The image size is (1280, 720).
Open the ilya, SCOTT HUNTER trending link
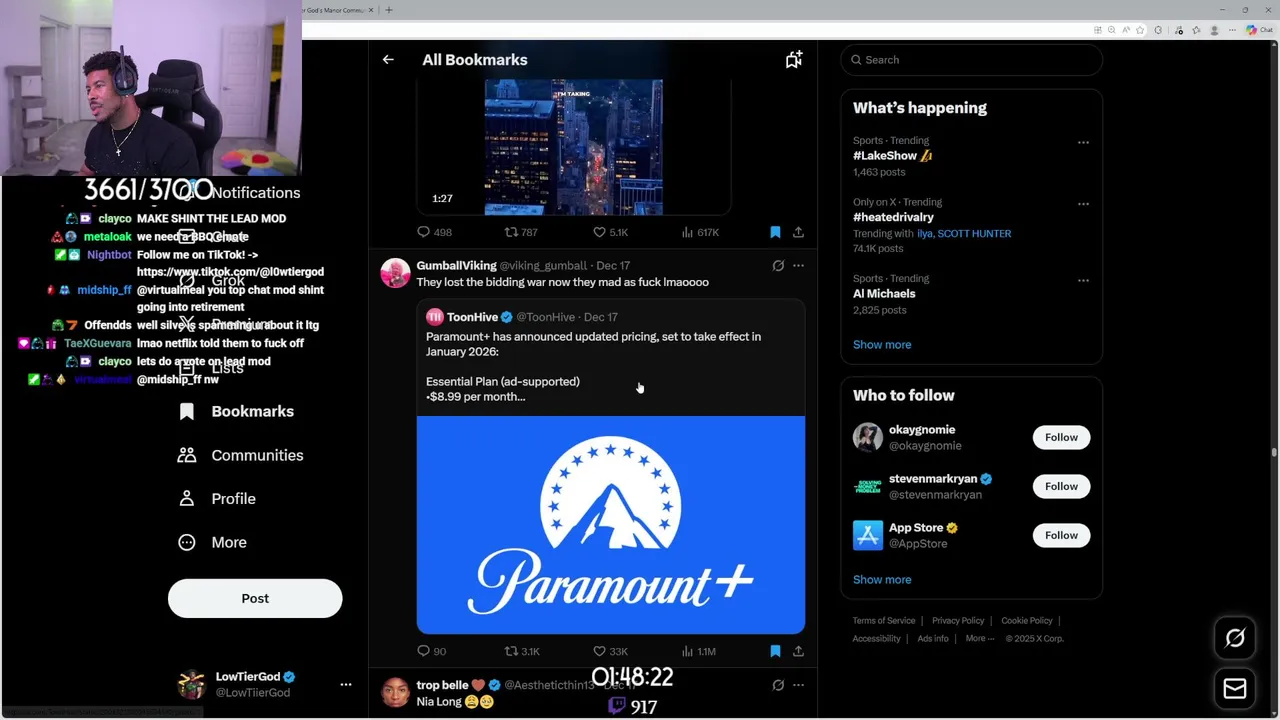pyautogui.click(x=964, y=234)
